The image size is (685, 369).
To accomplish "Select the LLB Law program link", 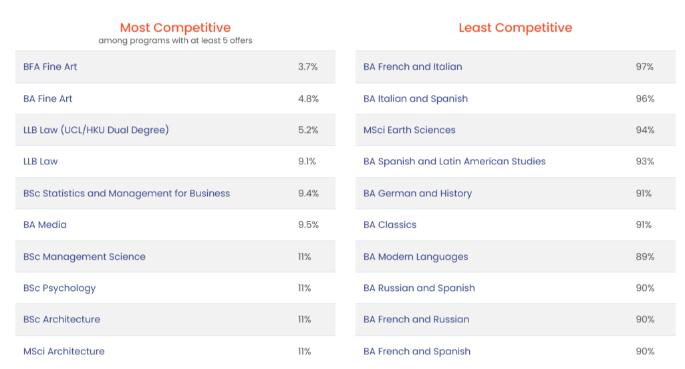I will click(41, 162).
